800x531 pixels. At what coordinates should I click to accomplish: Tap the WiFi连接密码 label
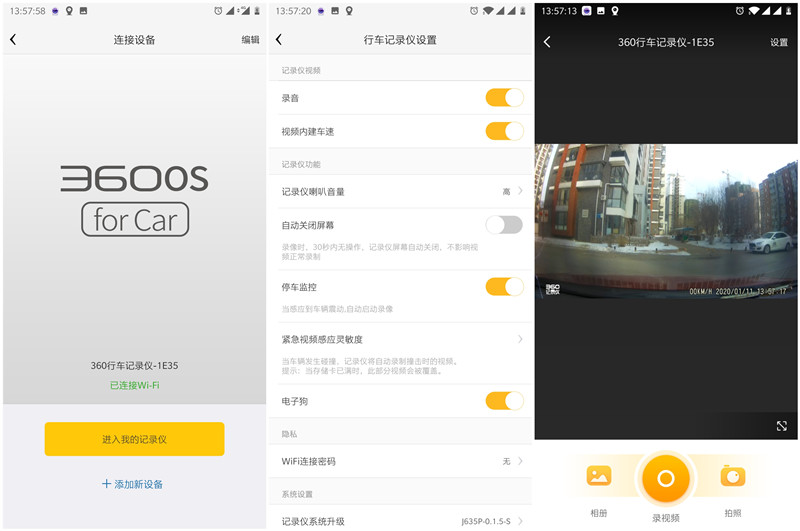click(x=309, y=461)
